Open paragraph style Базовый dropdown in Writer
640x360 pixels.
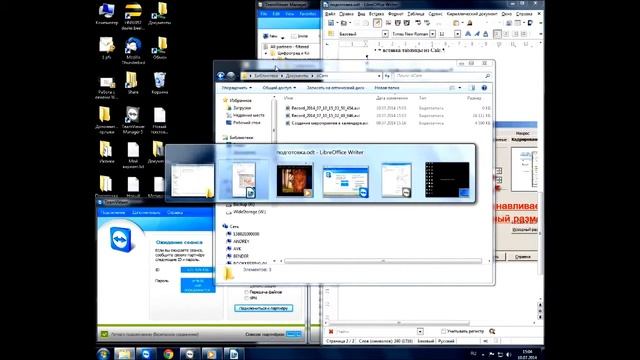tap(385, 34)
